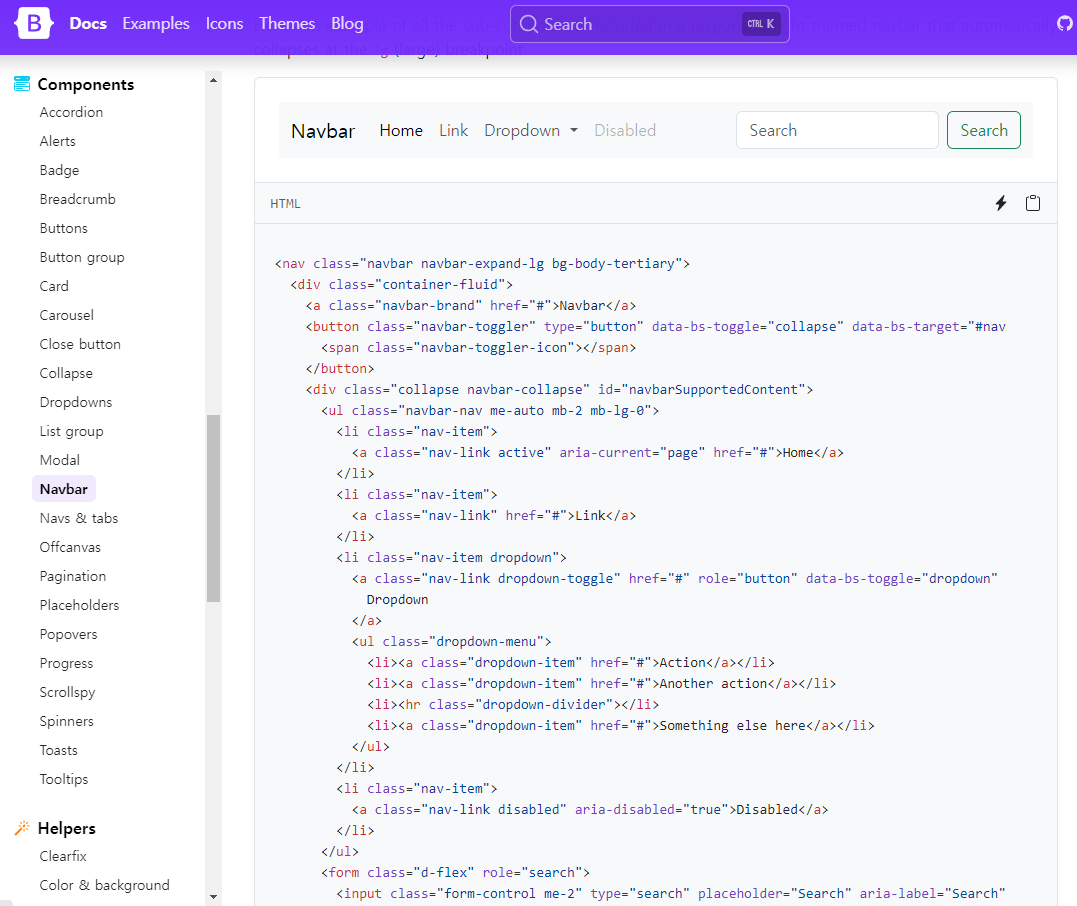Go to Breadcrumb component page

78,199
